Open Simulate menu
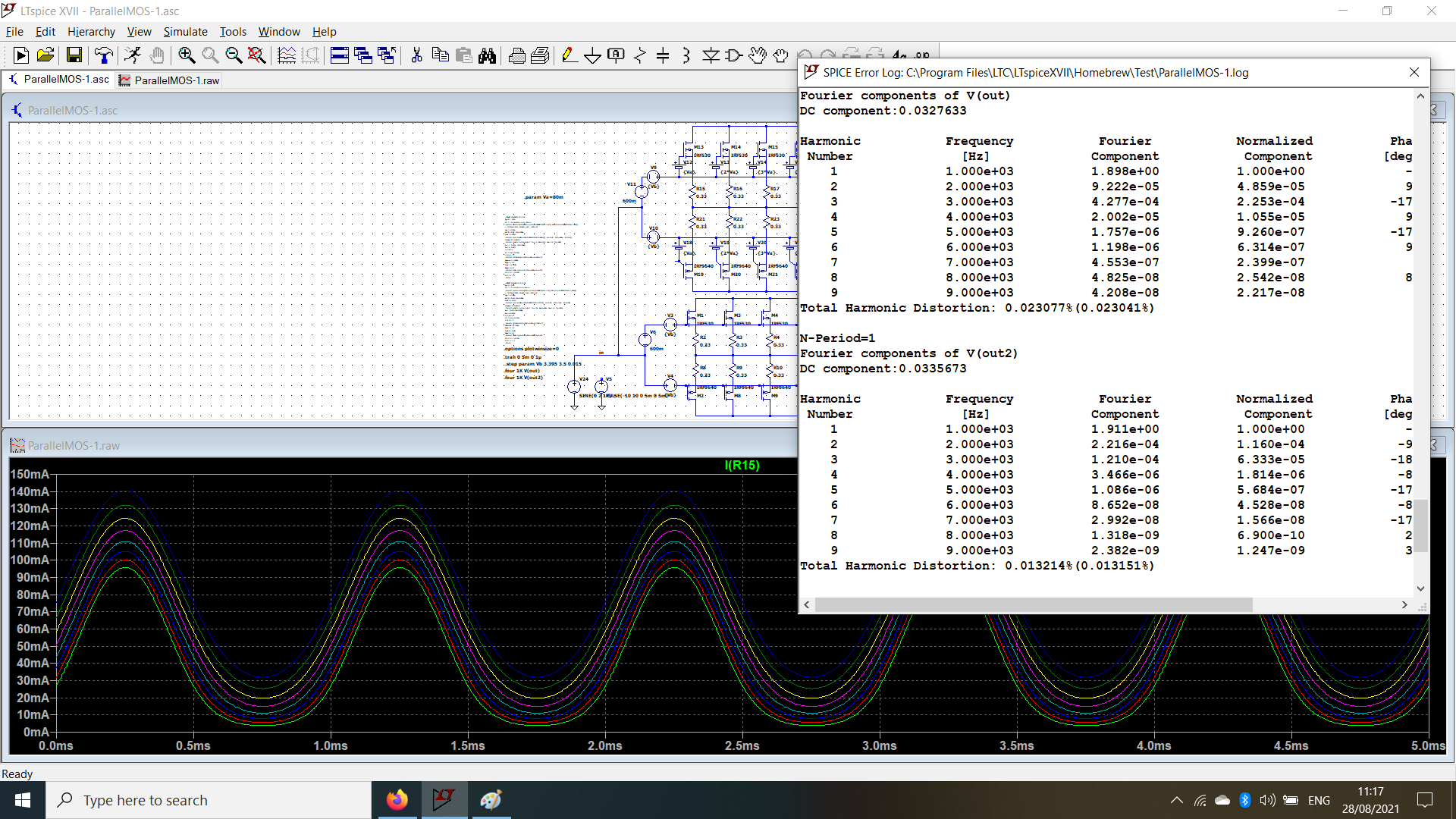This screenshot has width=1456, height=819. [184, 31]
